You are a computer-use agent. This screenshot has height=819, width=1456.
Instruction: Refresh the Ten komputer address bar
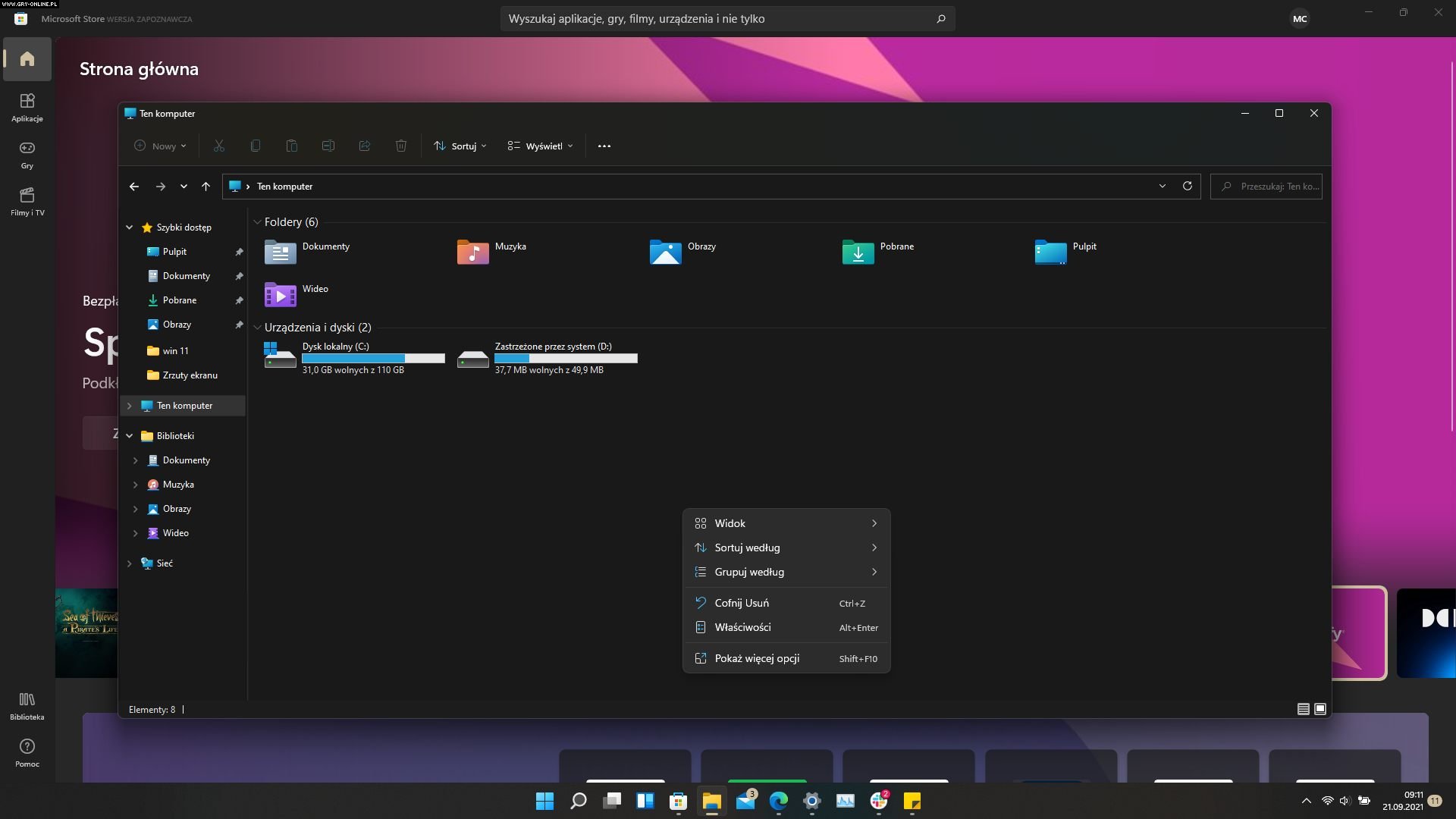click(1187, 186)
